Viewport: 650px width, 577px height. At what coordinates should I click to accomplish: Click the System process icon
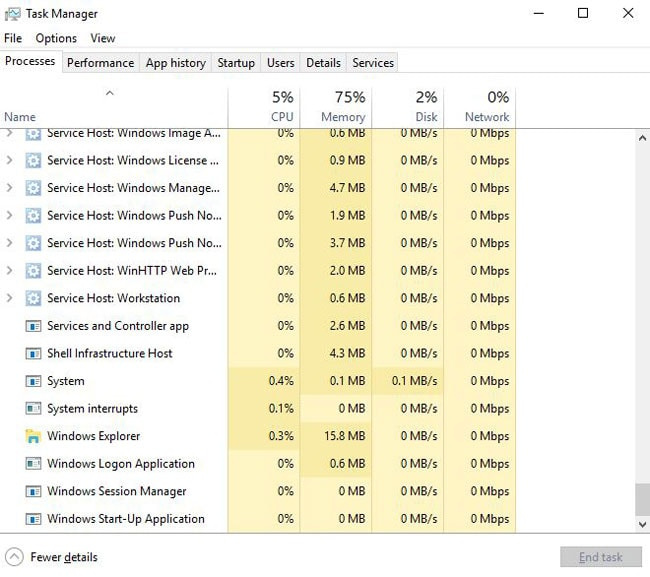click(x=33, y=381)
